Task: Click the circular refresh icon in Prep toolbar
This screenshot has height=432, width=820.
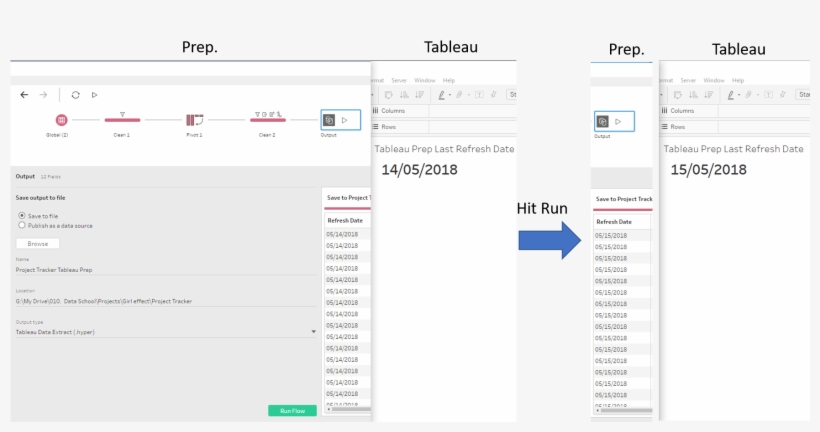Action: (75, 95)
